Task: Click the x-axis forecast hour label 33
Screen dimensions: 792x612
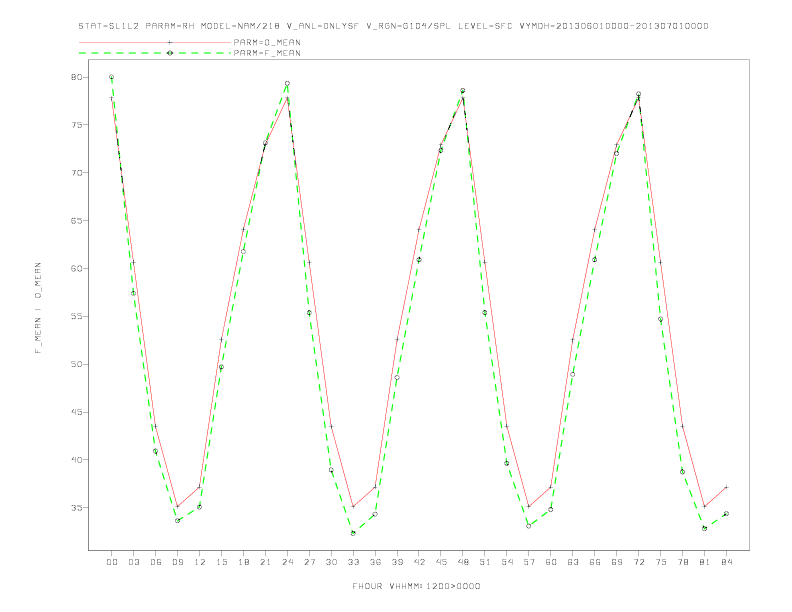Action: (353, 562)
